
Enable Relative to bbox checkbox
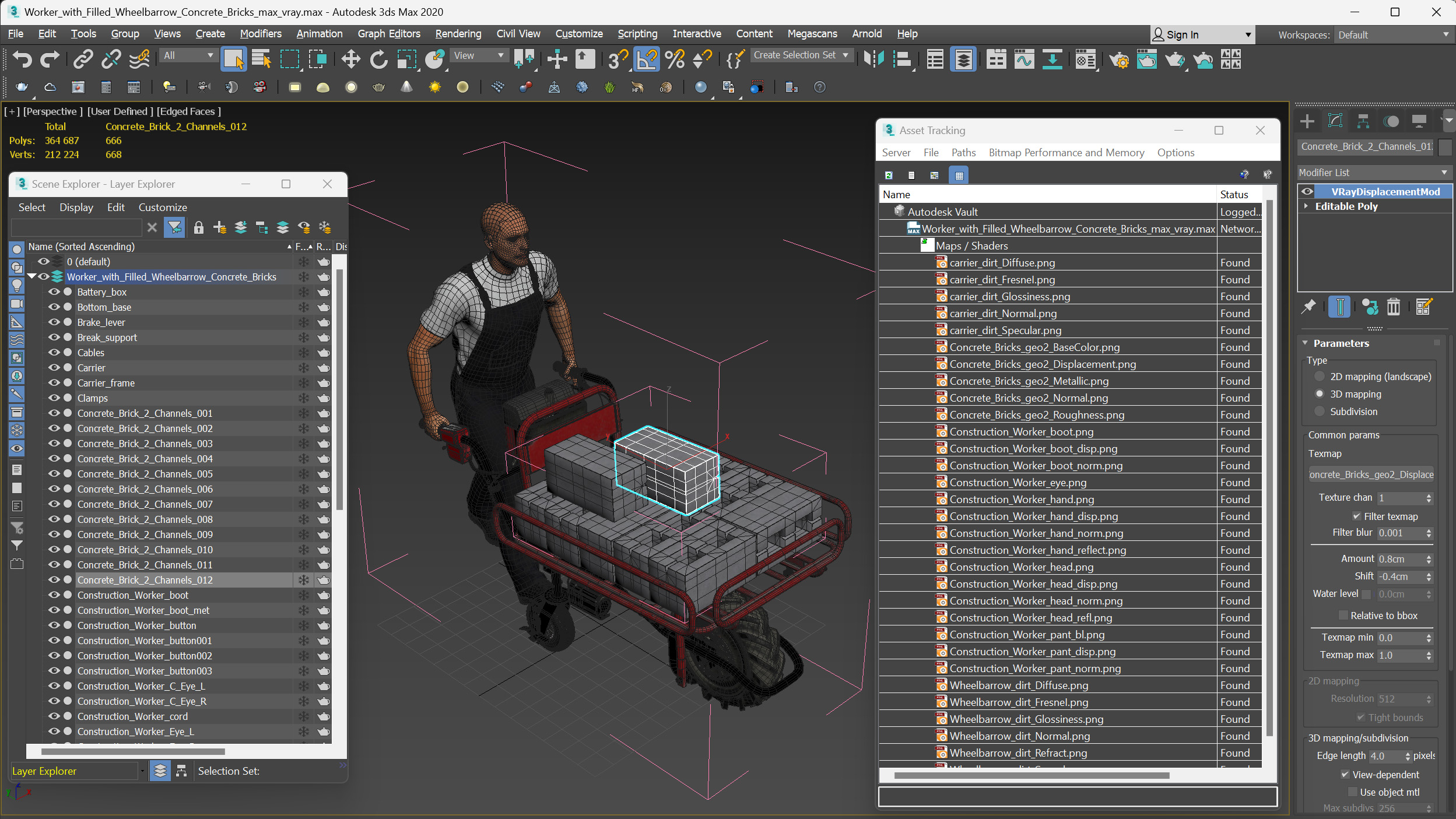pos(1343,616)
